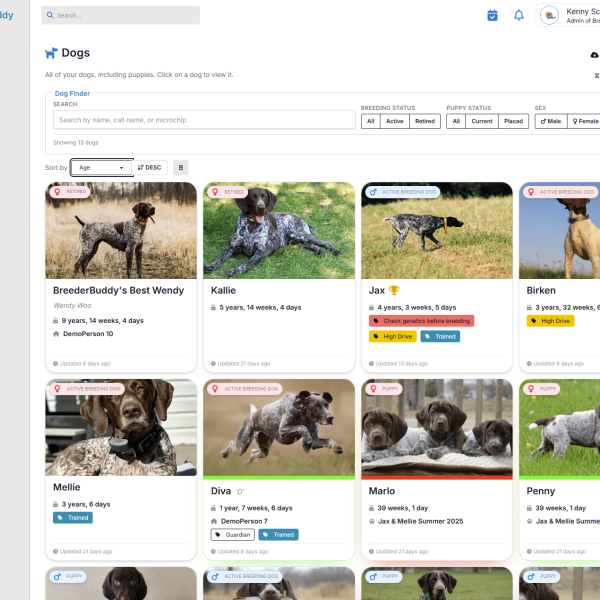Select All puppy status filter
The image size is (600, 600).
click(x=456, y=121)
